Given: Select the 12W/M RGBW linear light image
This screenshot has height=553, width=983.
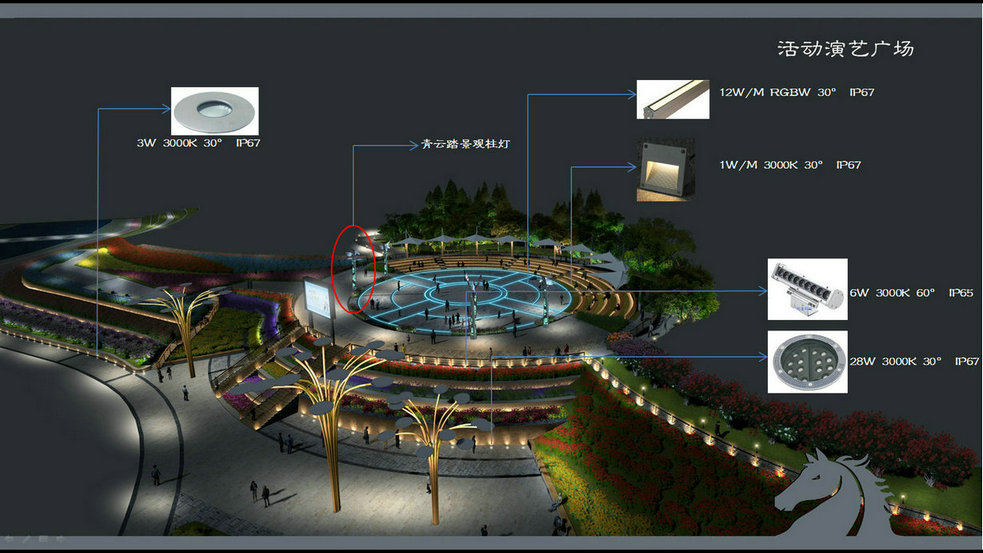Looking at the screenshot, I should pyautogui.click(x=673, y=99).
